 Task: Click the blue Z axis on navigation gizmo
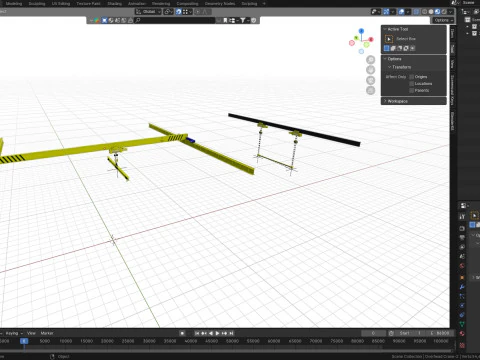tap(361, 31)
